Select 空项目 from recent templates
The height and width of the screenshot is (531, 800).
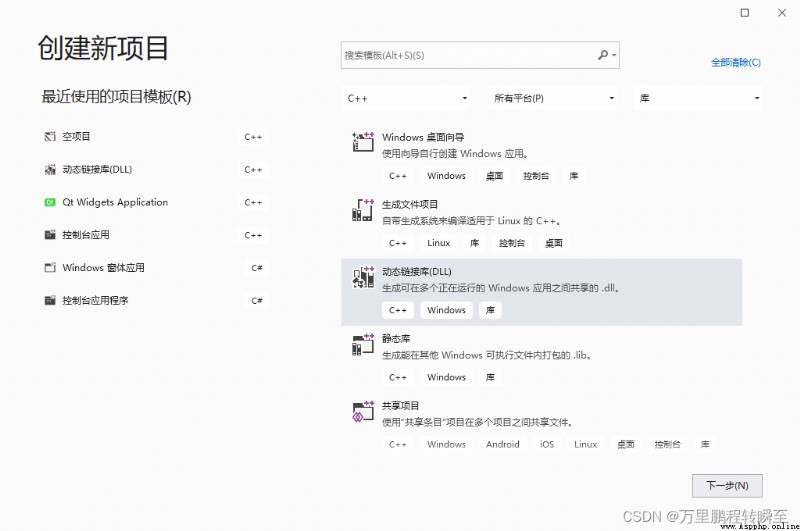pyautogui.click(x=77, y=136)
